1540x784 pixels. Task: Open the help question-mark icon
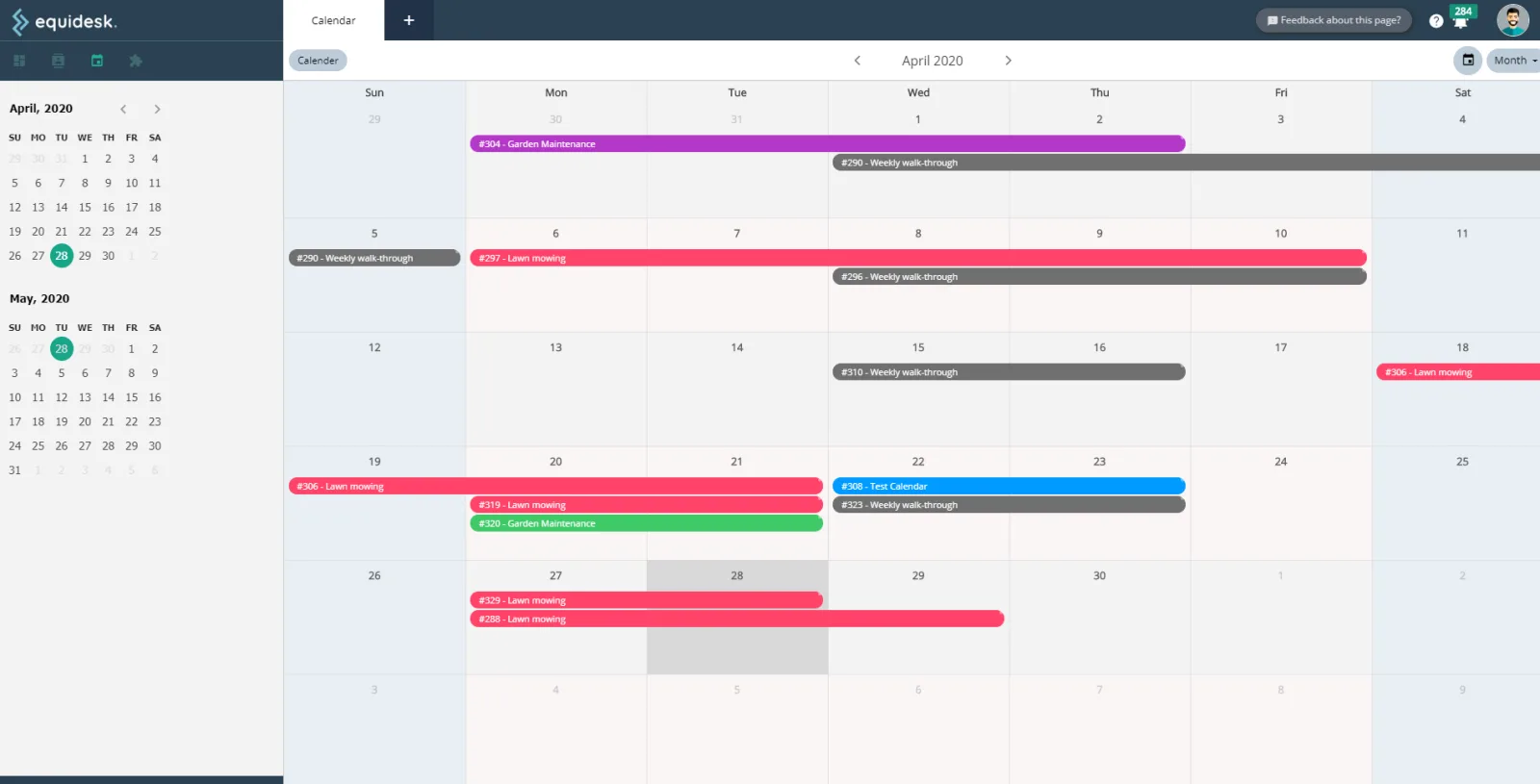(x=1436, y=21)
